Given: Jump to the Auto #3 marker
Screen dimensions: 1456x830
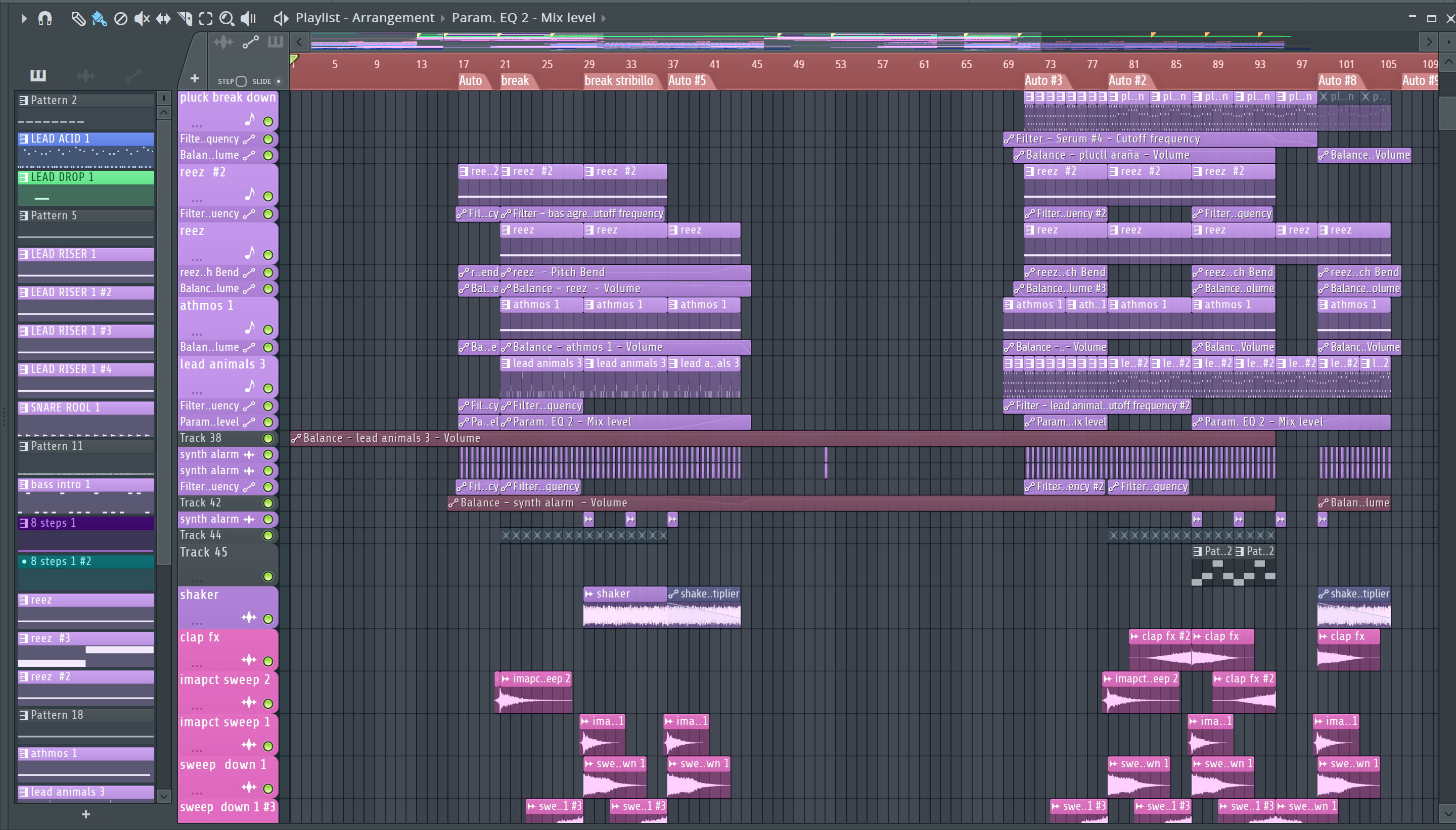Looking at the screenshot, I should tap(1043, 80).
